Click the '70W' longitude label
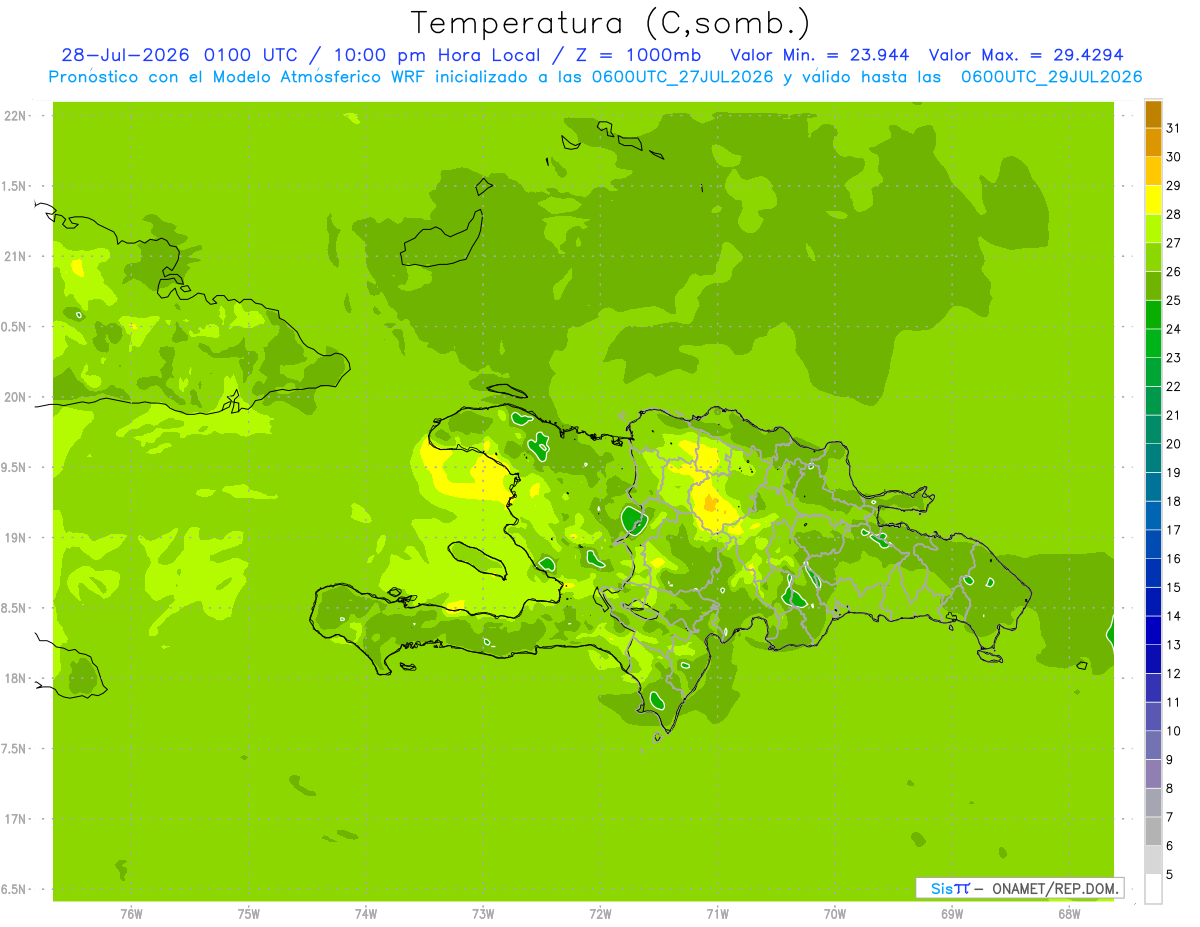The image size is (1200, 927). pyautogui.click(x=835, y=914)
